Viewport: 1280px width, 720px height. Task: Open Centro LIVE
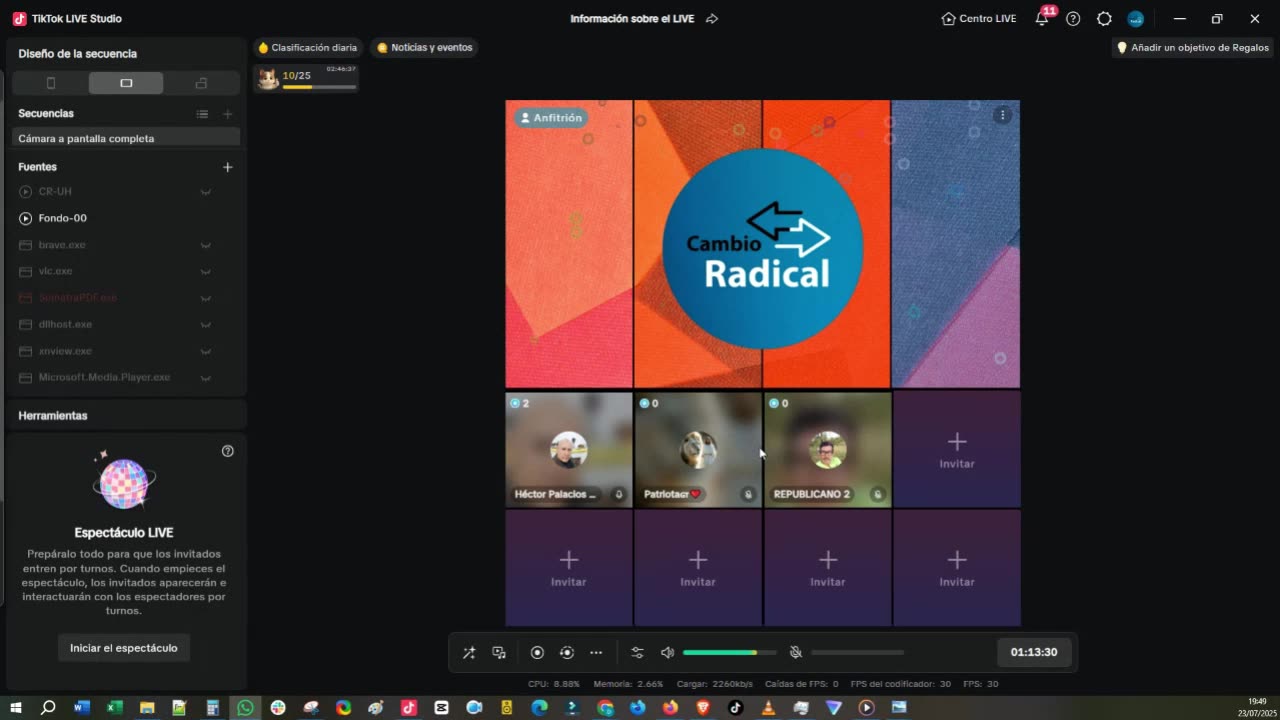point(979,19)
